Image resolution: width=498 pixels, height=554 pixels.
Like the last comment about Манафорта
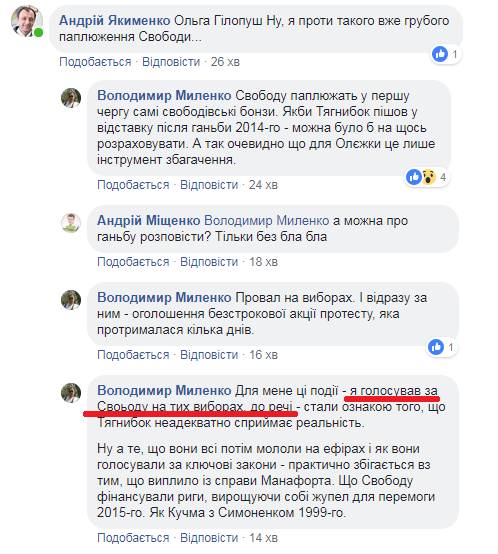click(133, 538)
